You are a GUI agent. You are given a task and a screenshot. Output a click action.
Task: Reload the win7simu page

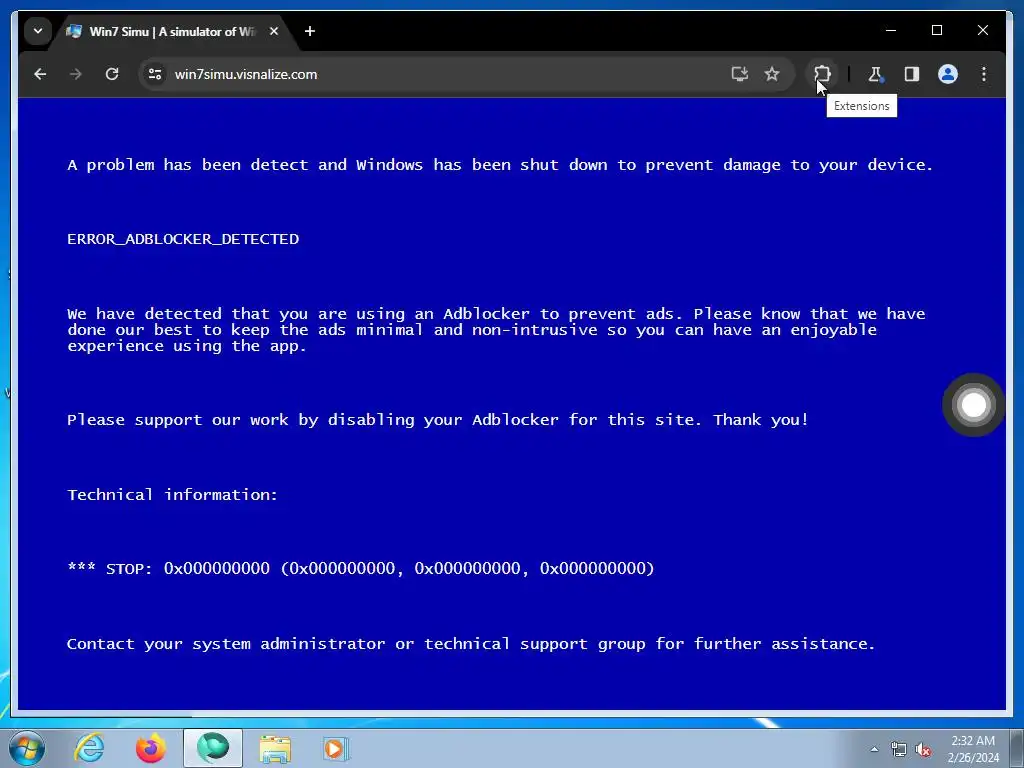112,74
